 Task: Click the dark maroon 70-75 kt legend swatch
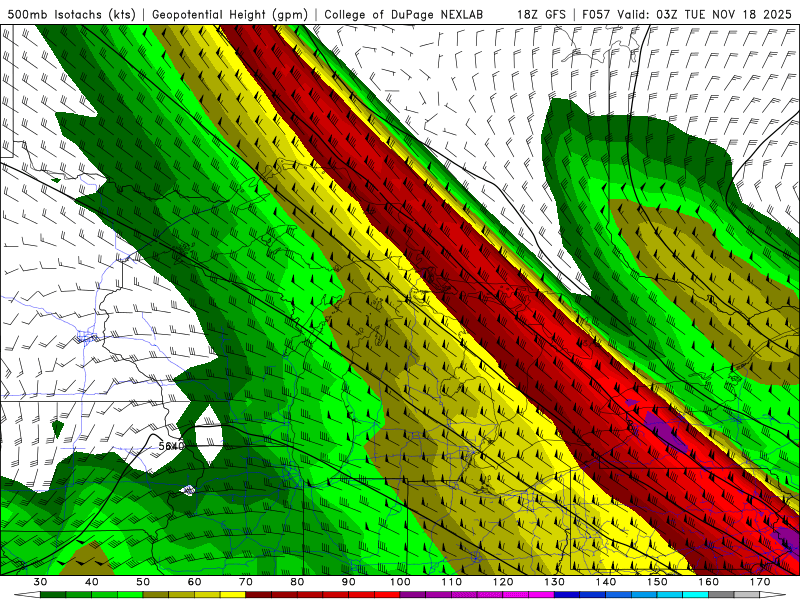[259, 595]
